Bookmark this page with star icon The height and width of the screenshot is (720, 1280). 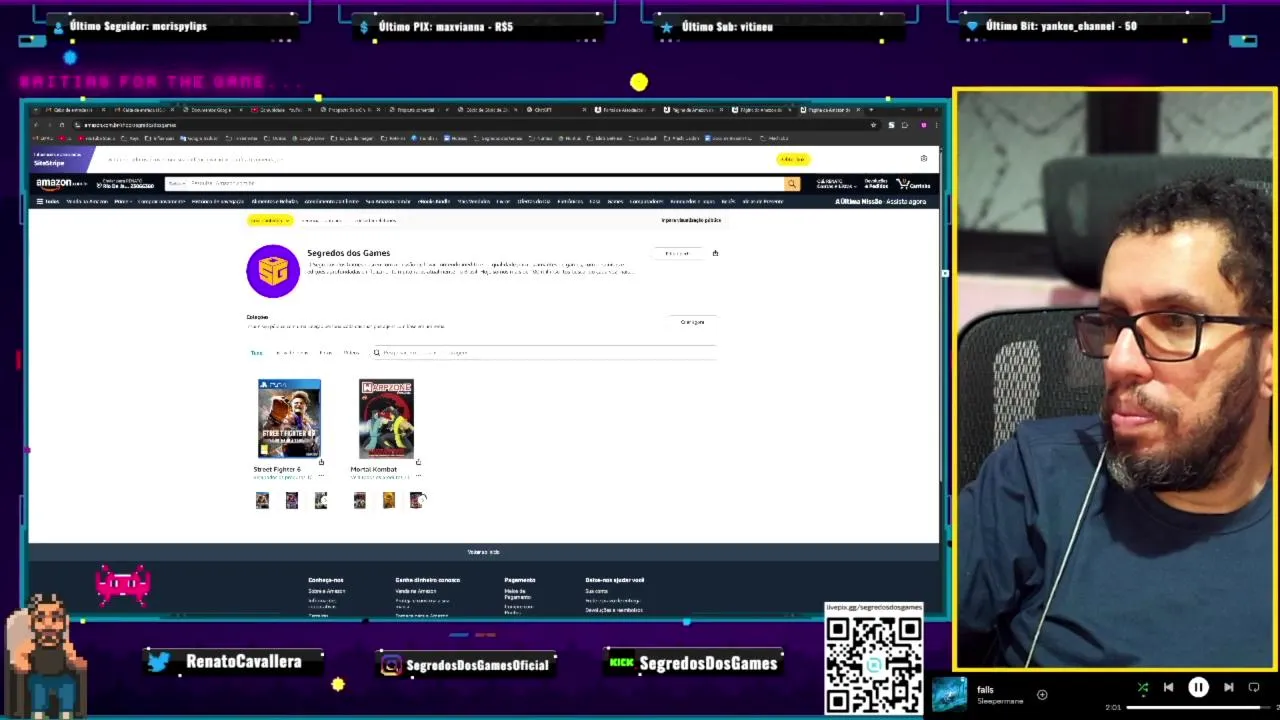tap(873, 125)
